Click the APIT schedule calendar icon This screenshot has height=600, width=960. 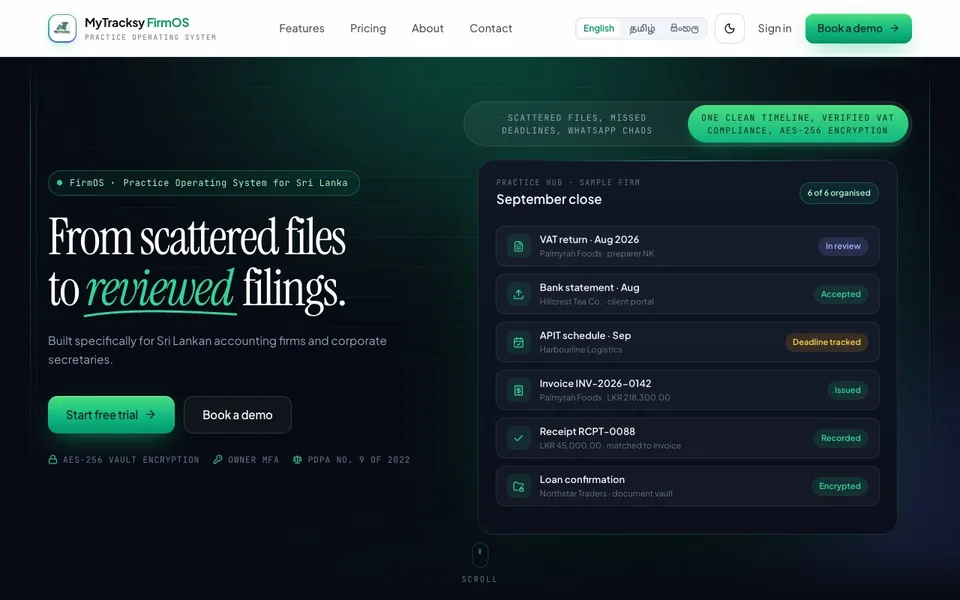coord(519,342)
